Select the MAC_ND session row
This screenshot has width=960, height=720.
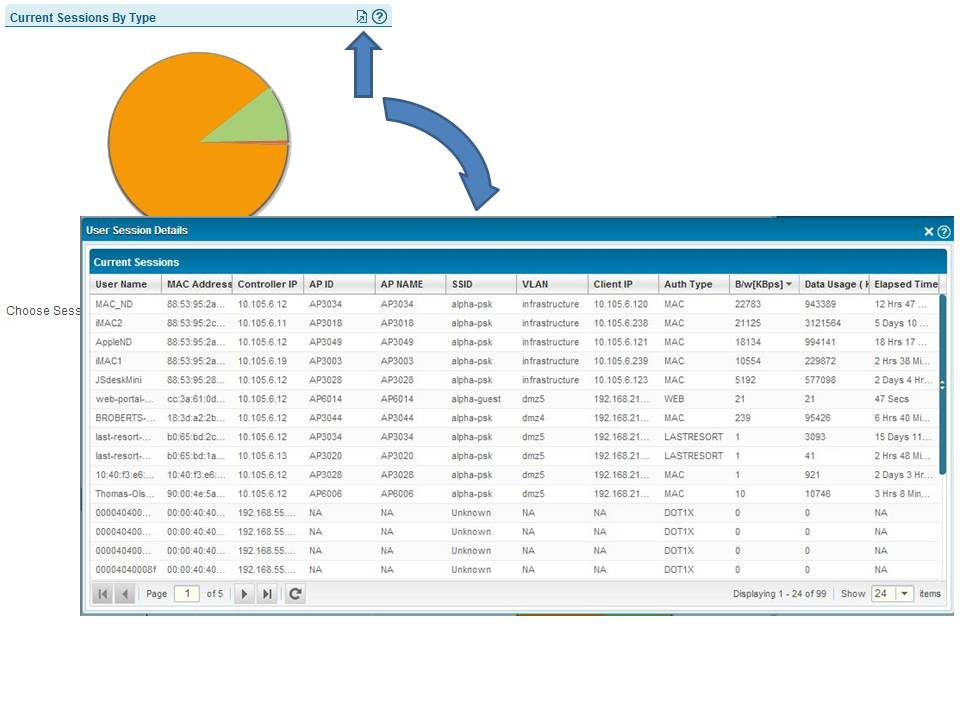tap(114, 304)
